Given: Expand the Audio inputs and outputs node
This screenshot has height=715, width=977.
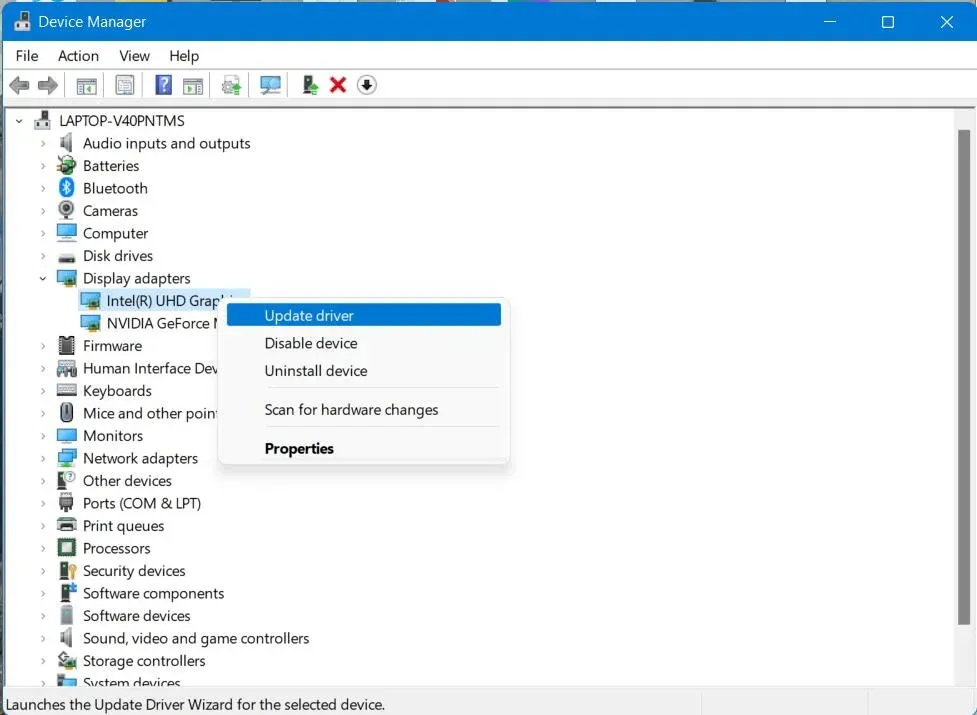Looking at the screenshot, I should (43, 143).
